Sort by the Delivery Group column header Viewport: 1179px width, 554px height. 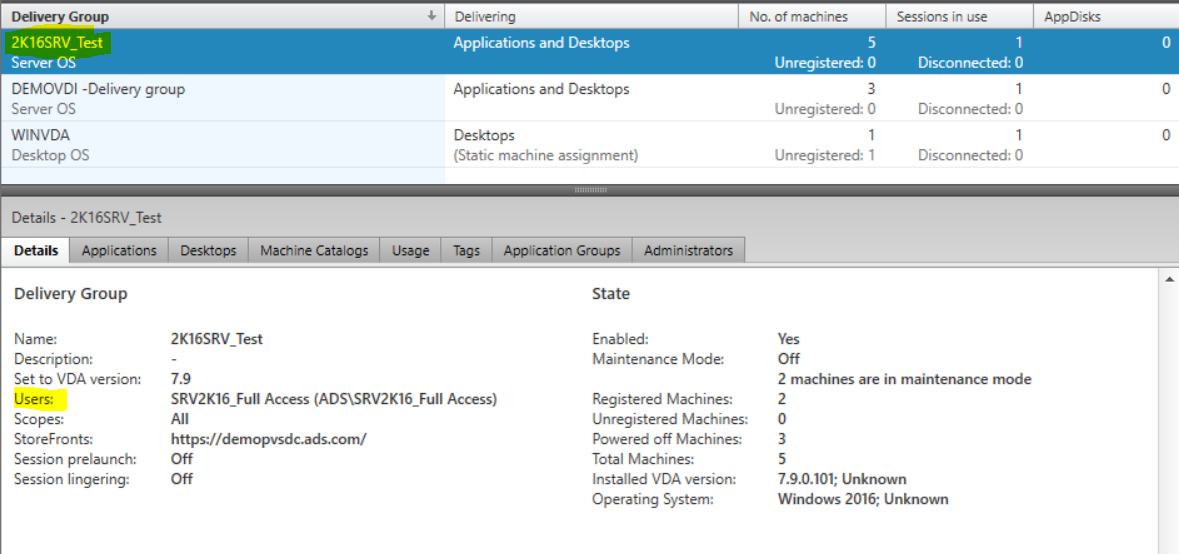223,16
